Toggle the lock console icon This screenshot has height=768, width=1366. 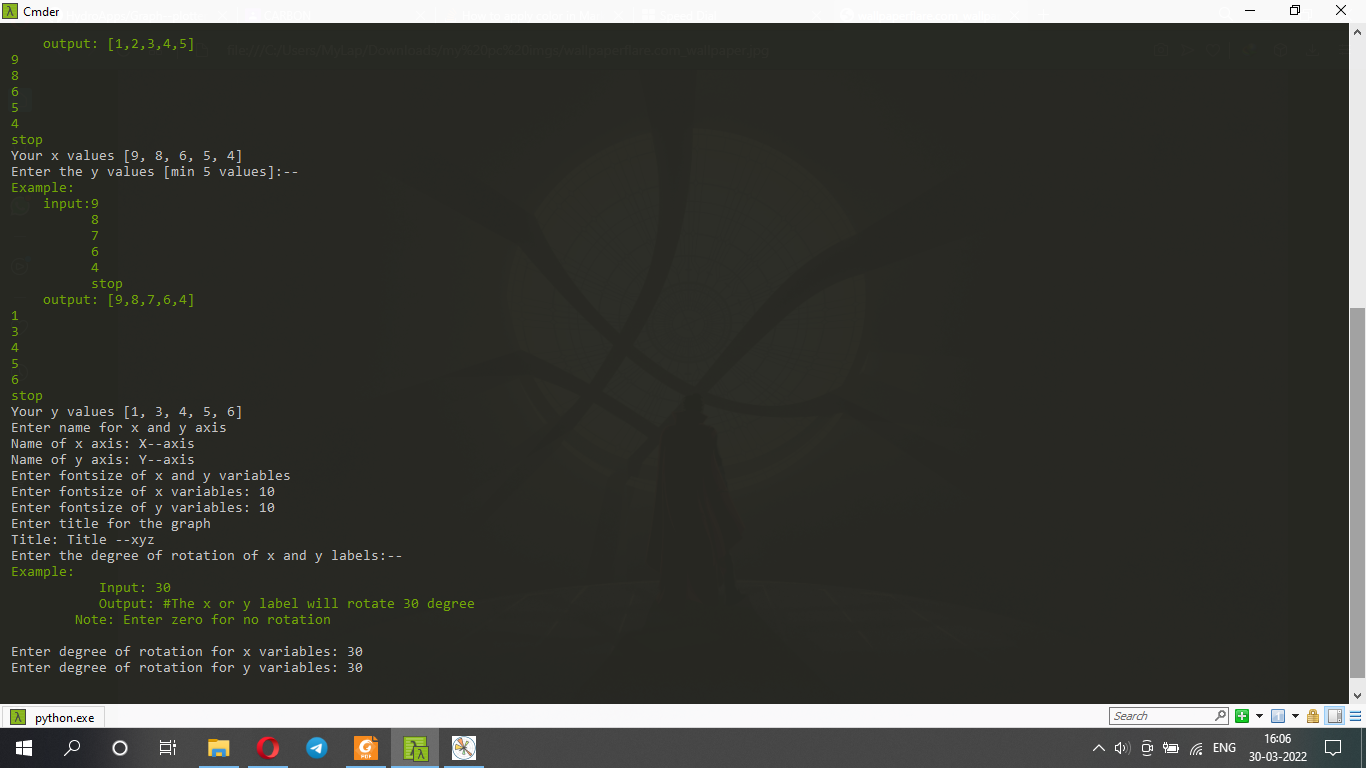tap(1312, 716)
